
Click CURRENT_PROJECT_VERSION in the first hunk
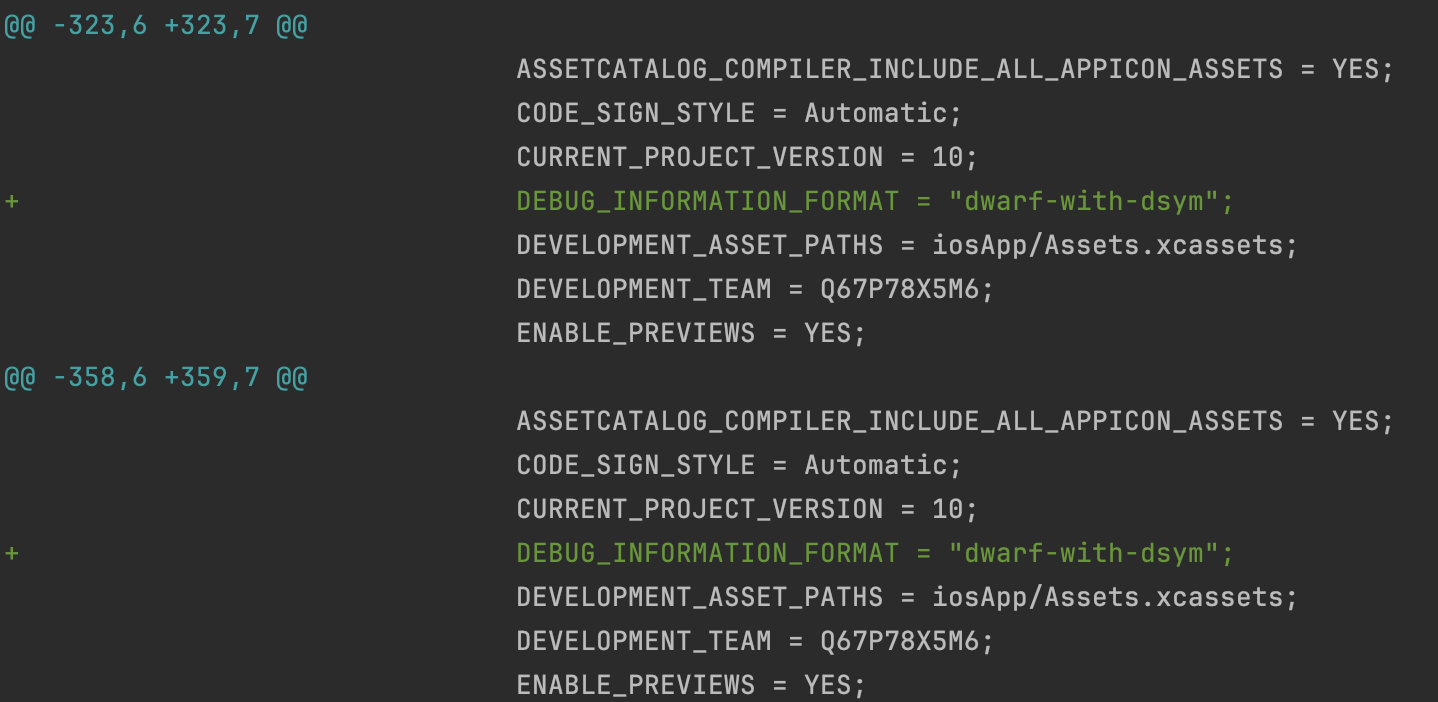tap(699, 157)
